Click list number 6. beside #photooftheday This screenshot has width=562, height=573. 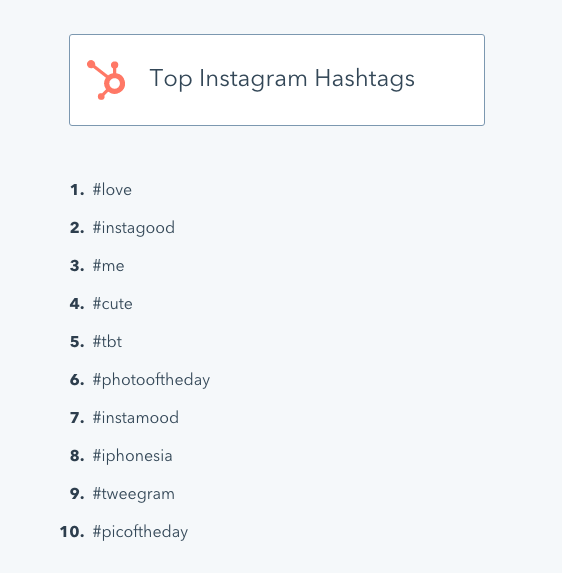point(77,380)
